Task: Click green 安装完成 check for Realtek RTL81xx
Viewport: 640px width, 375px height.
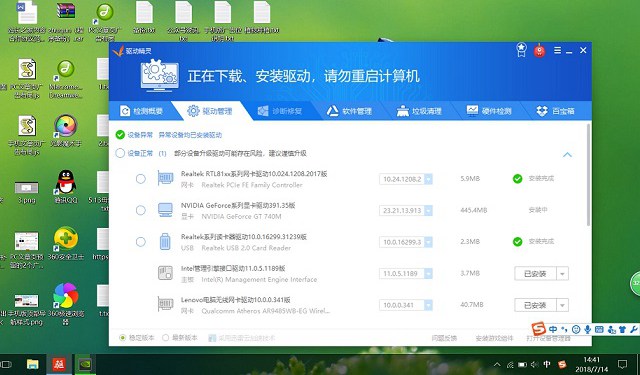Action: [518, 179]
